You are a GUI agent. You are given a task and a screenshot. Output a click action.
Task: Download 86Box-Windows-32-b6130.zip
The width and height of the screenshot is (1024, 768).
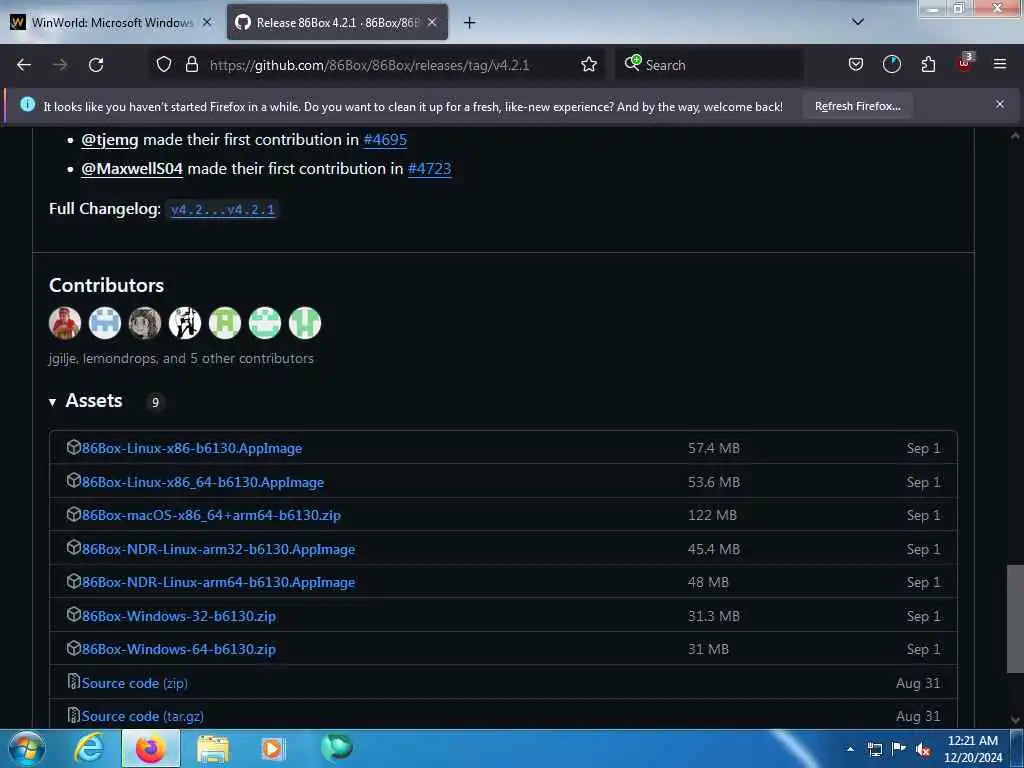pyautogui.click(x=178, y=616)
